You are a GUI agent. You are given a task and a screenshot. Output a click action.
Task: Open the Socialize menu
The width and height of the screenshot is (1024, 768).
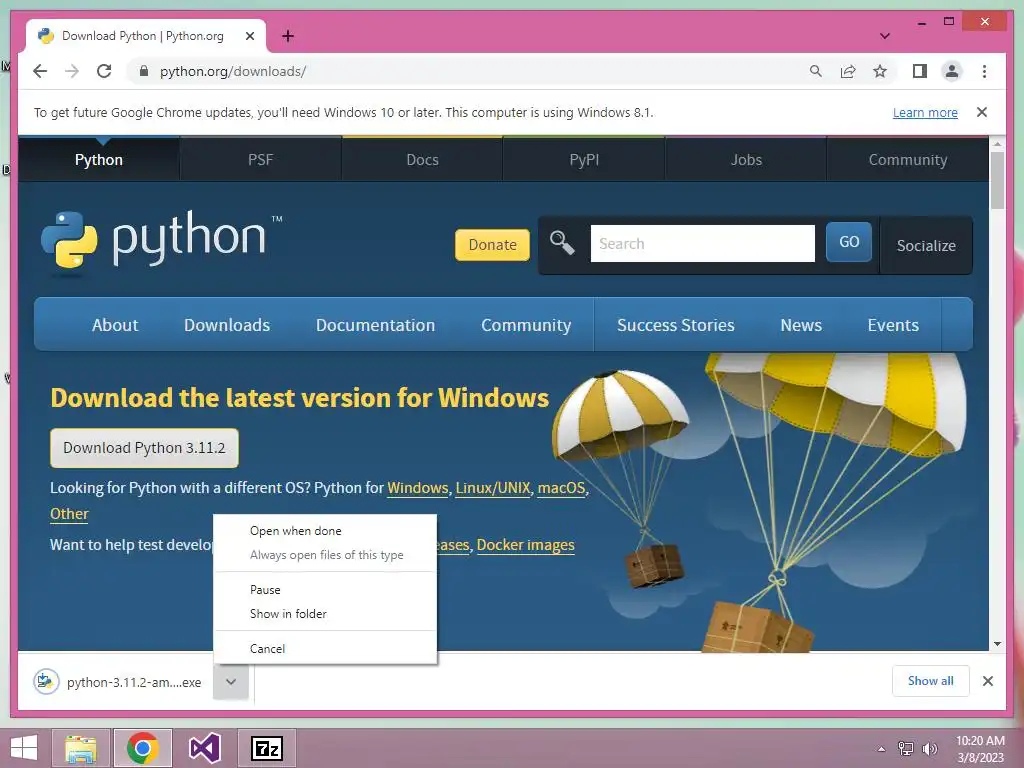[x=926, y=246]
